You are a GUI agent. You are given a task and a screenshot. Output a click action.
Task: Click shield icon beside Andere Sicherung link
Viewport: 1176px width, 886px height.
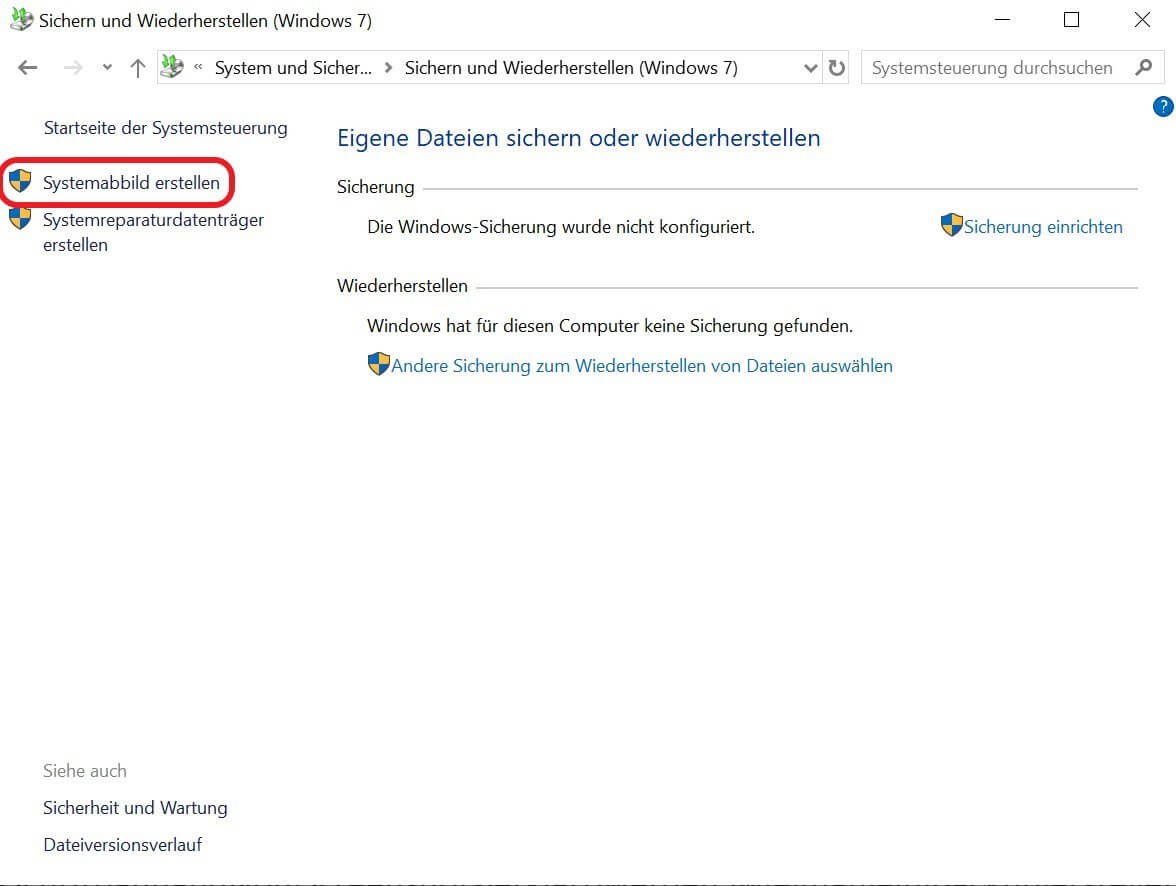(x=379, y=364)
